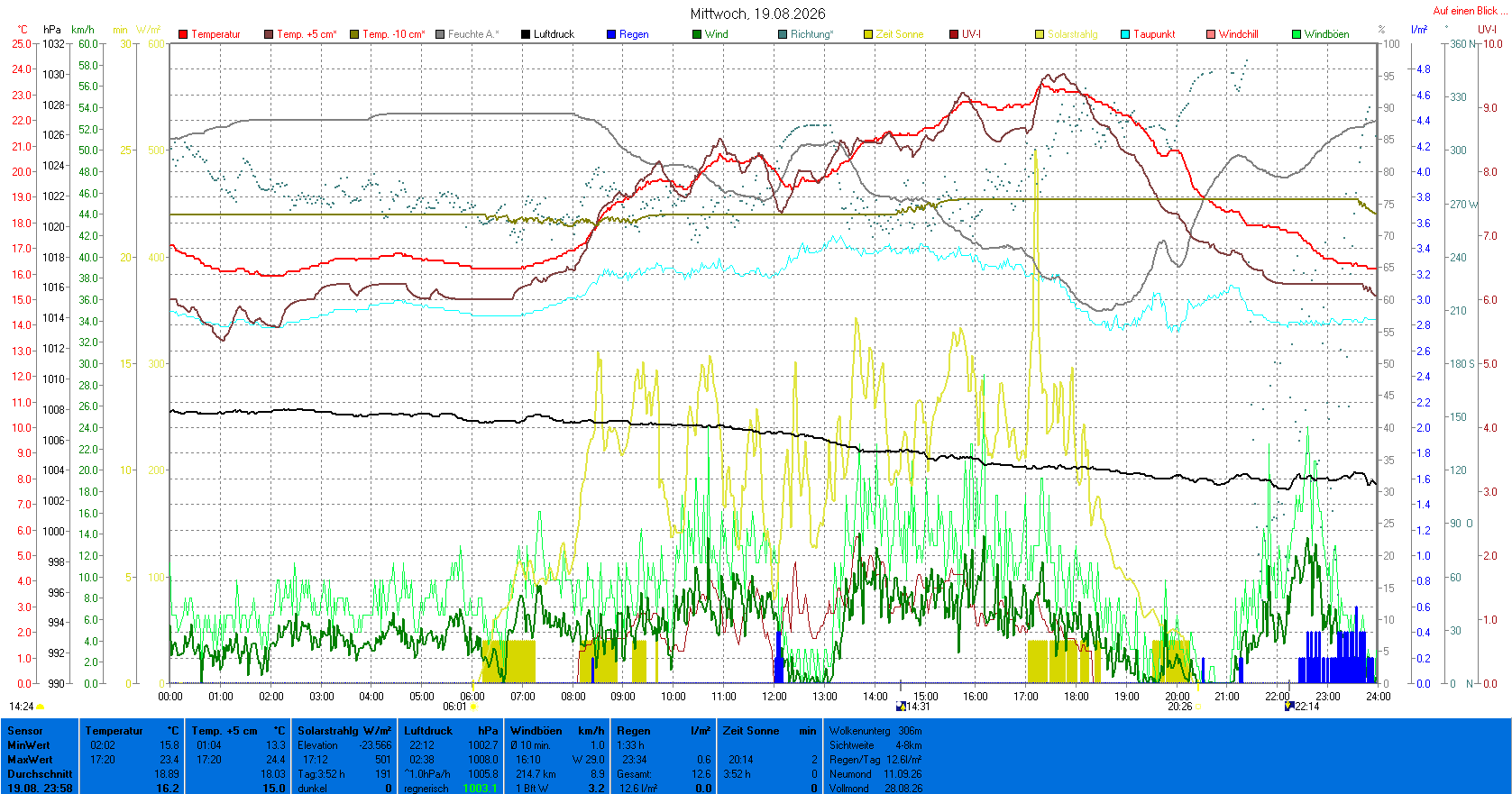Click the '18:00' time axis label
1512x794 pixels.
(1077, 697)
